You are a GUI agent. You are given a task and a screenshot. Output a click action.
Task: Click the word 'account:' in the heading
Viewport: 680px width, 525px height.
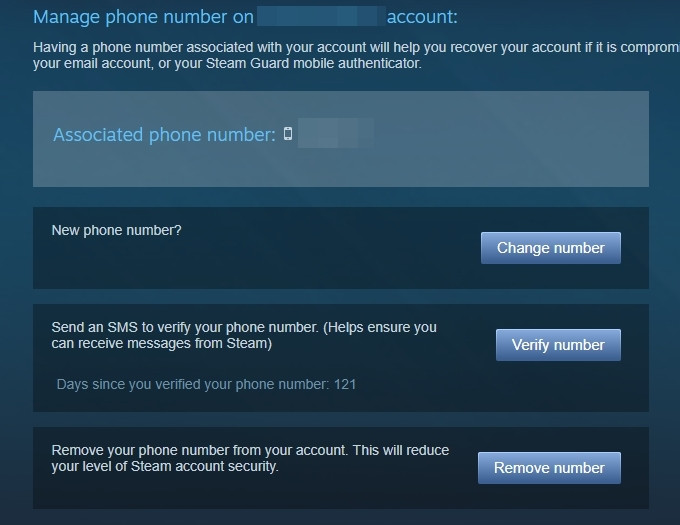coord(422,17)
